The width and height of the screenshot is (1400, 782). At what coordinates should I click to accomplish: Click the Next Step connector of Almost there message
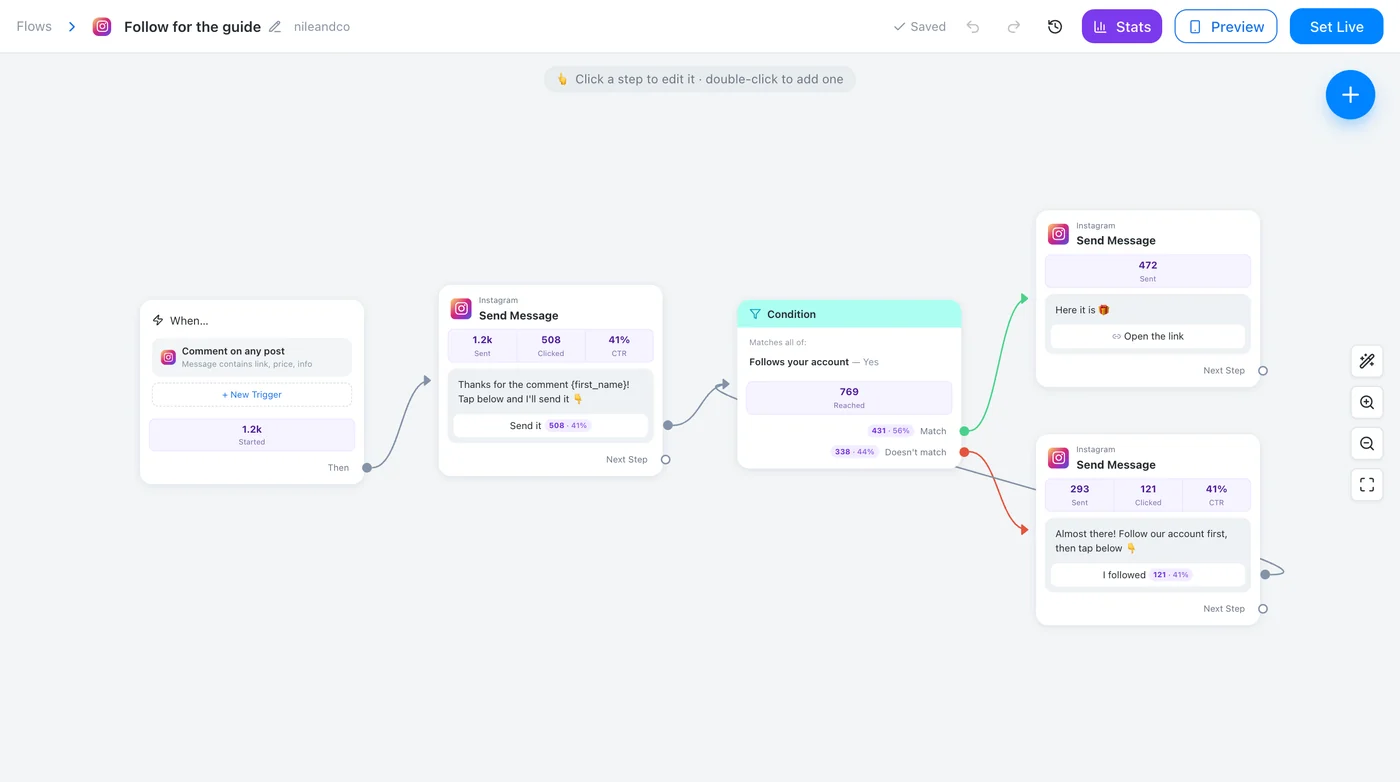pyautogui.click(x=1263, y=609)
